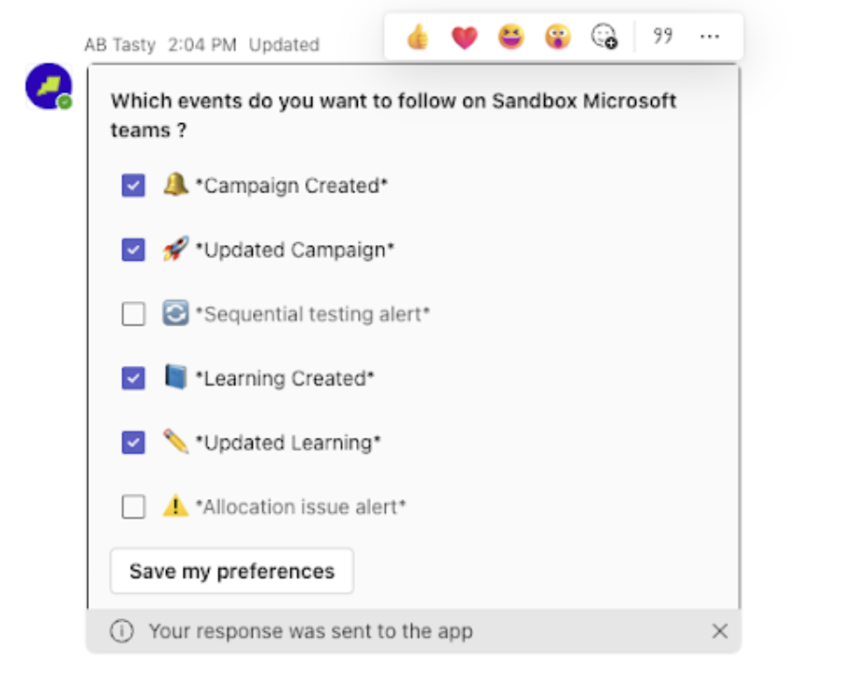React with red heart emoji
This screenshot has width=848, height=686.
[464, 38]
